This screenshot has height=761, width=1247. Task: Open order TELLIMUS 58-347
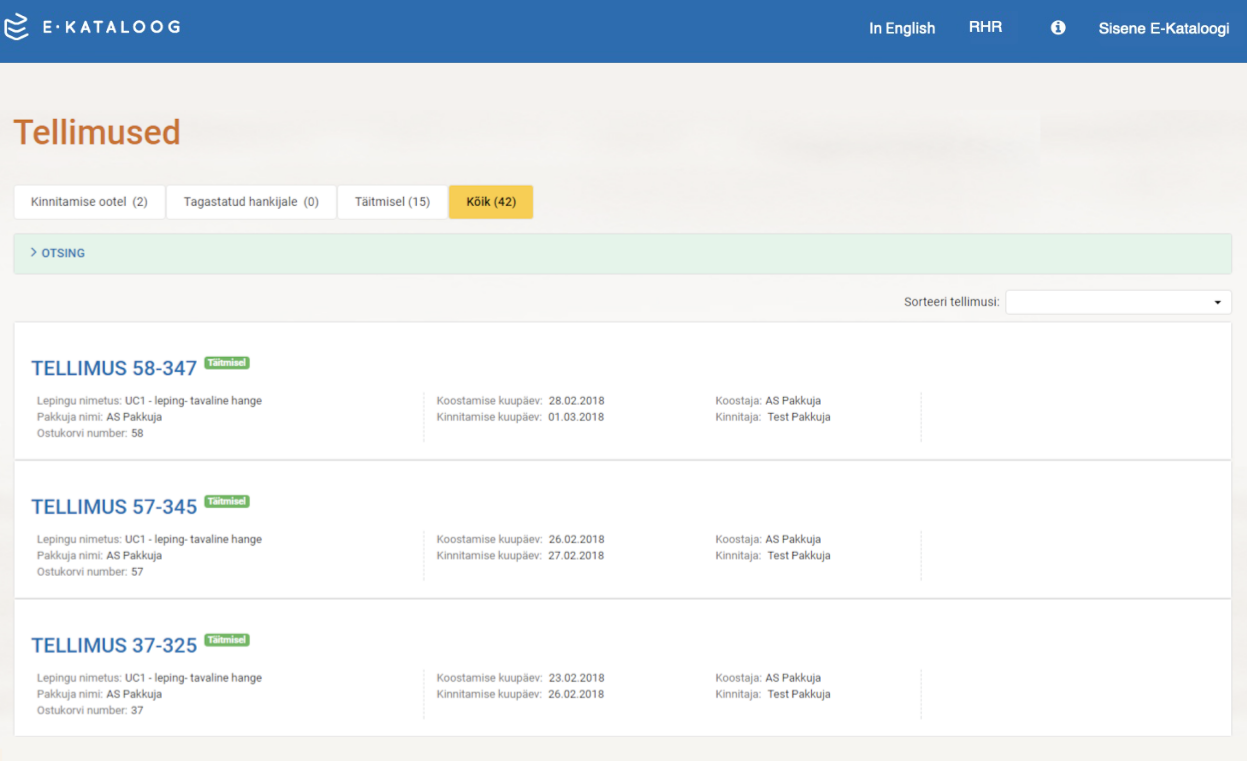click(114, 369)
